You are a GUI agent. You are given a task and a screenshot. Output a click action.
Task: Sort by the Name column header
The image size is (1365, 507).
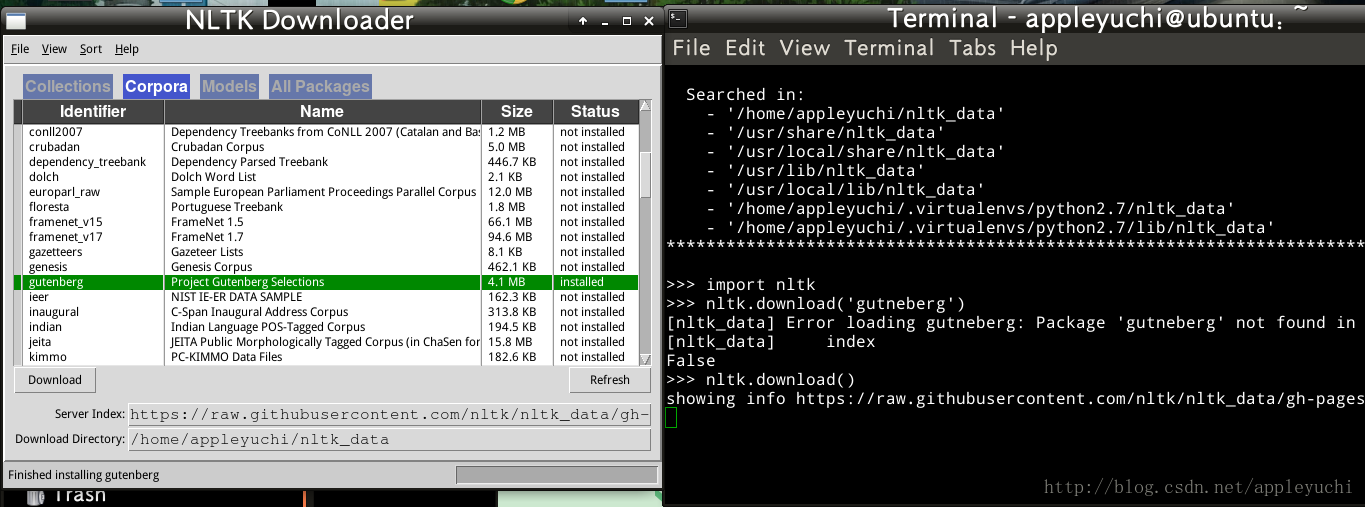(322, 112)
